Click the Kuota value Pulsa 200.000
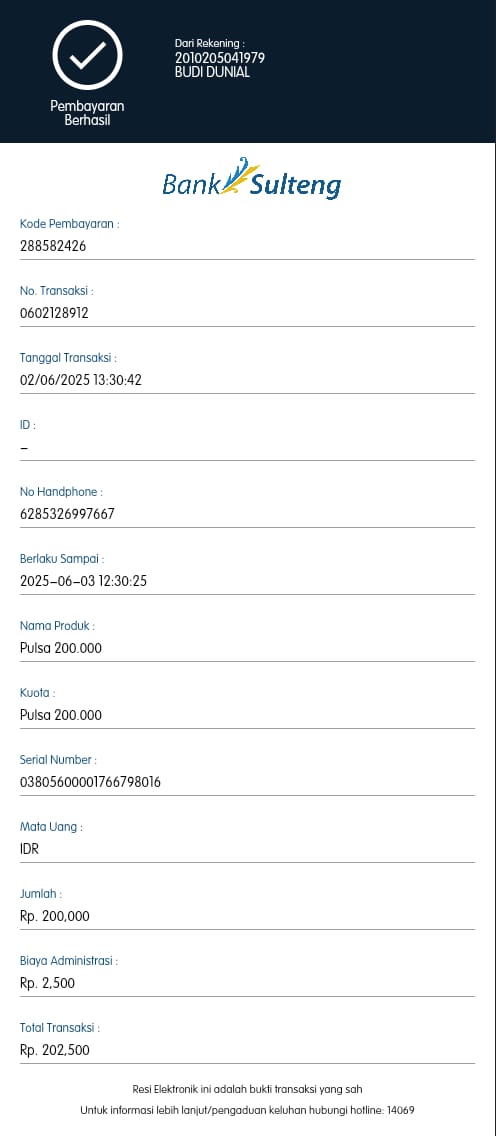The width and height of the screenshot is (496, 1136). click(61, 715)
